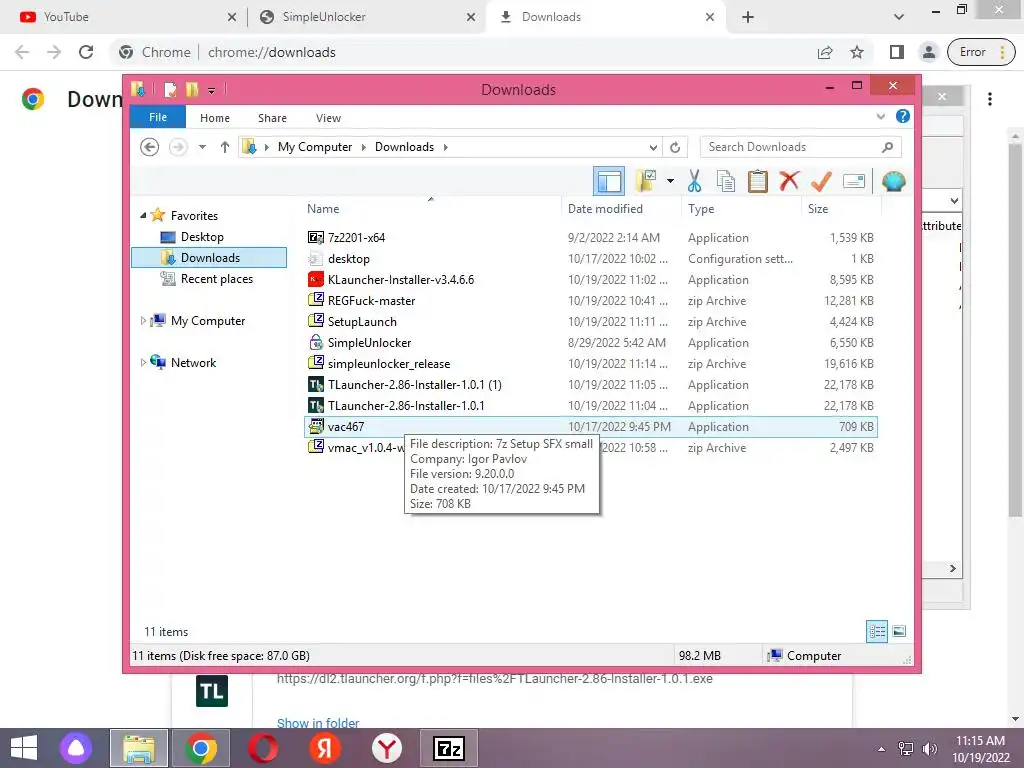1024x768 pixels.
Task: Click the new folder quick access icon
Action: coord(191,89)
